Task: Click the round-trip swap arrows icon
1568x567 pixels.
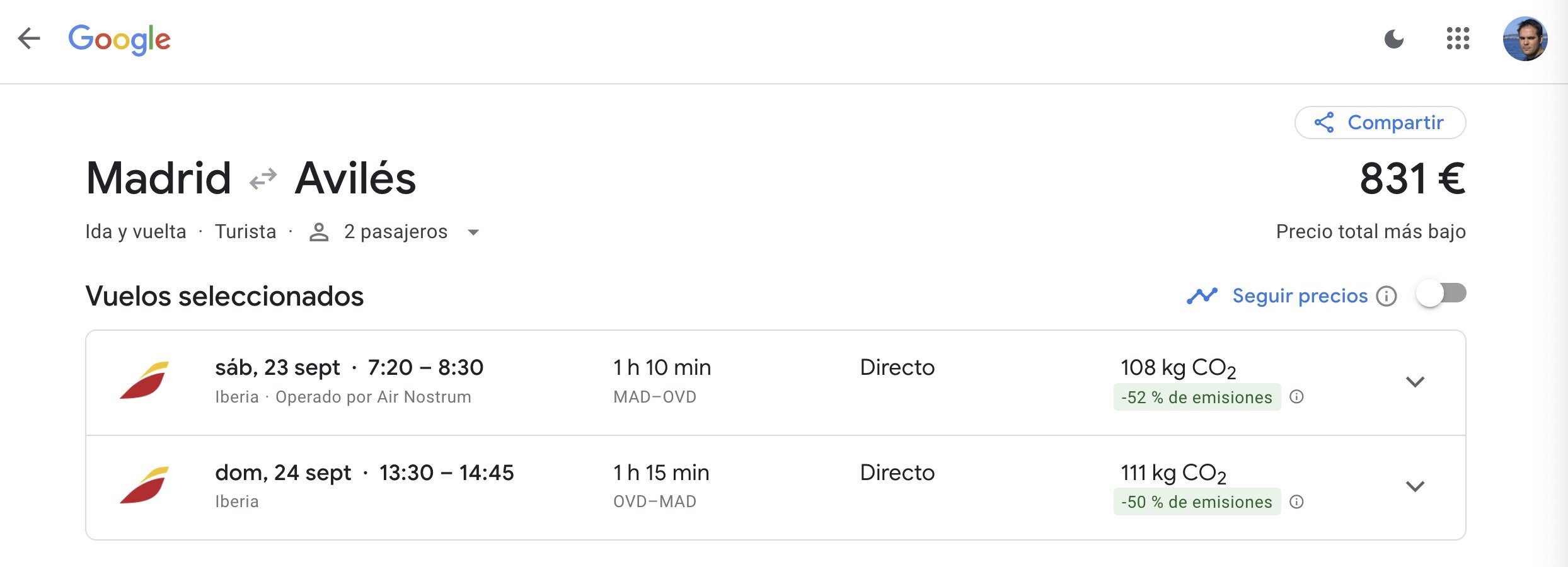Action: pos(263,179)
